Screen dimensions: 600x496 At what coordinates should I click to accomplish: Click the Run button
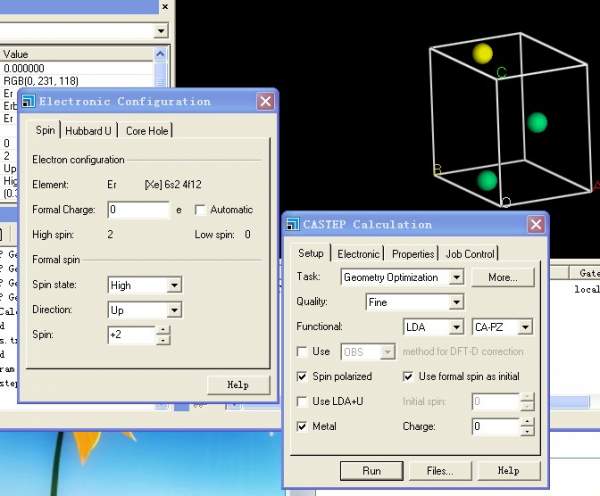[x=371, y=470]
